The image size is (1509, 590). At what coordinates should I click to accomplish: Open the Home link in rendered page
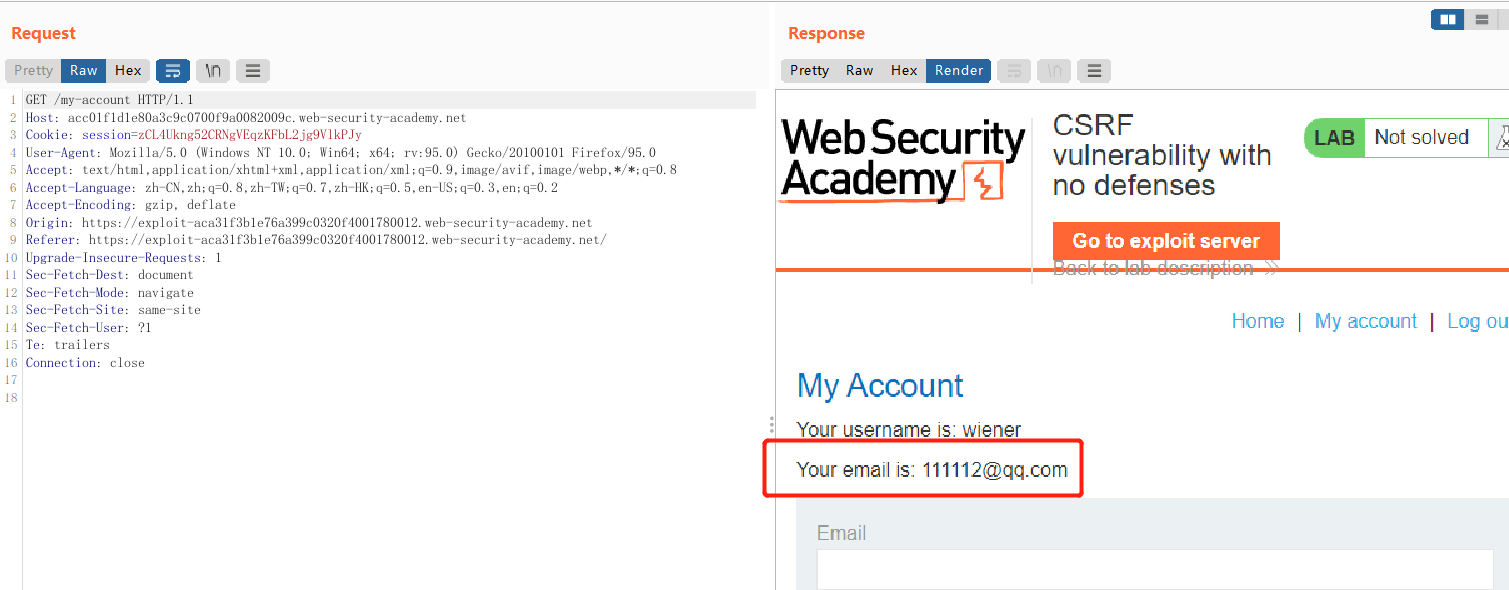tap(1257, 321)
